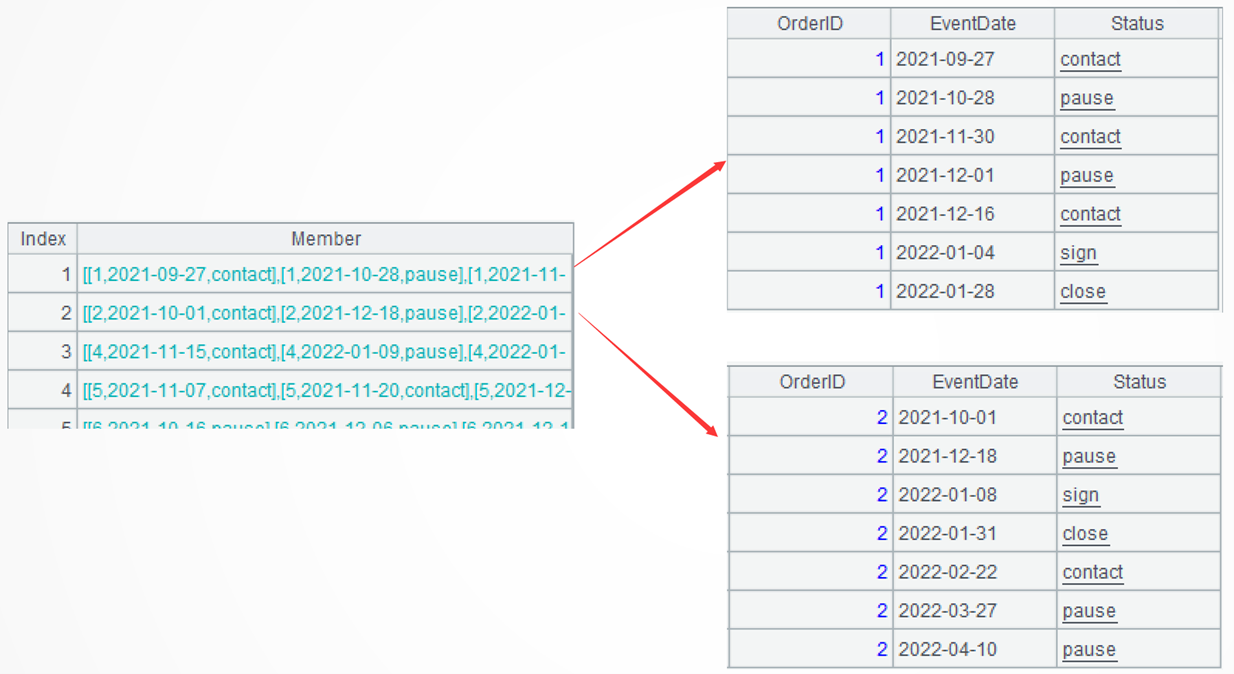
Task: Click contact status for 2021-09-27
Action: (1090, 59)
